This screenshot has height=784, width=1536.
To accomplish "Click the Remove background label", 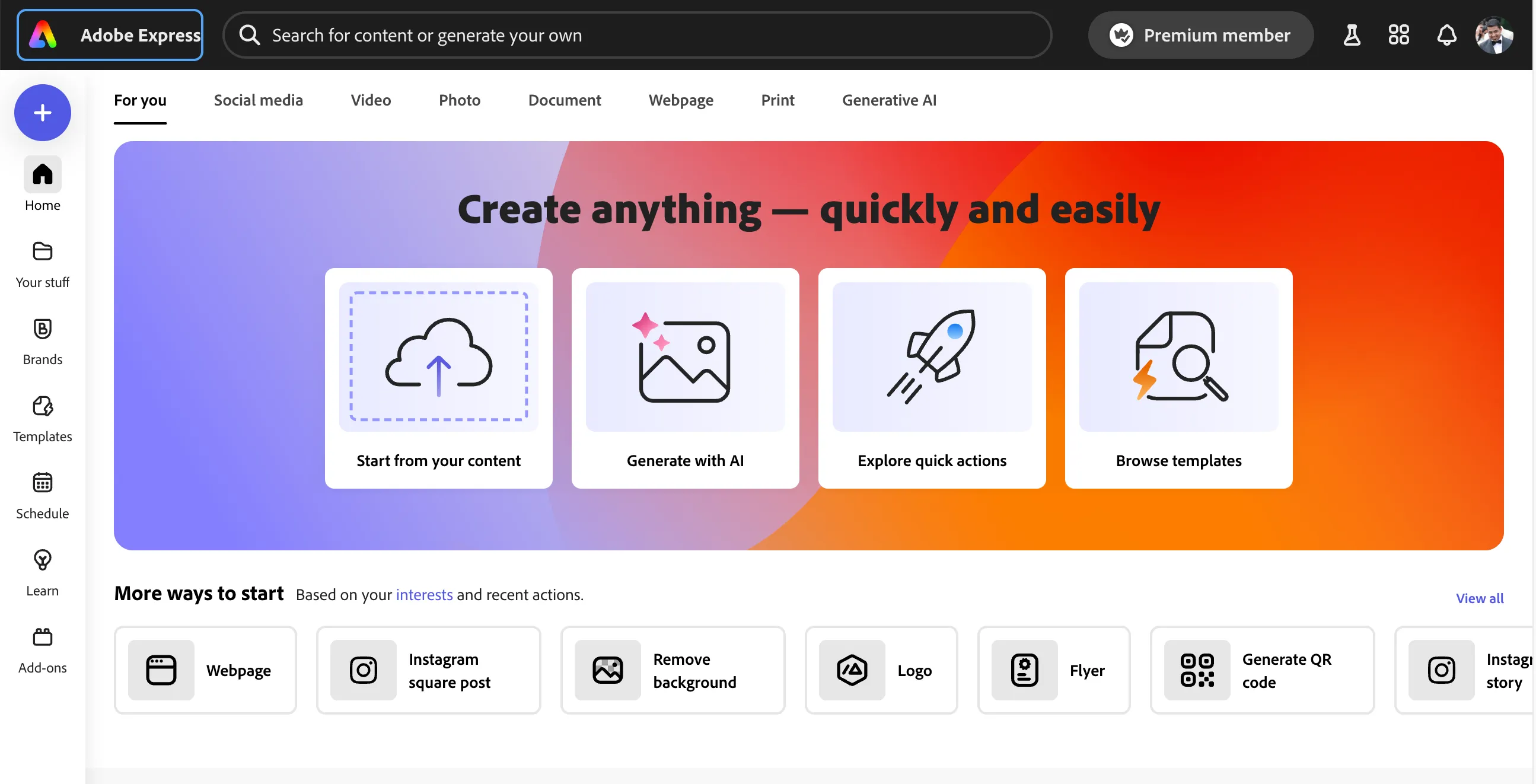I will click(694, 671).
